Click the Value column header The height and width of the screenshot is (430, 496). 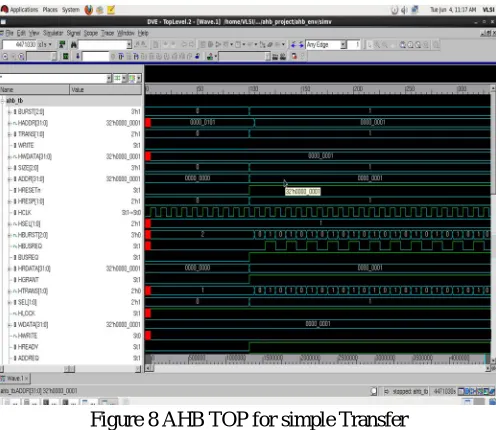click(106, 90)
